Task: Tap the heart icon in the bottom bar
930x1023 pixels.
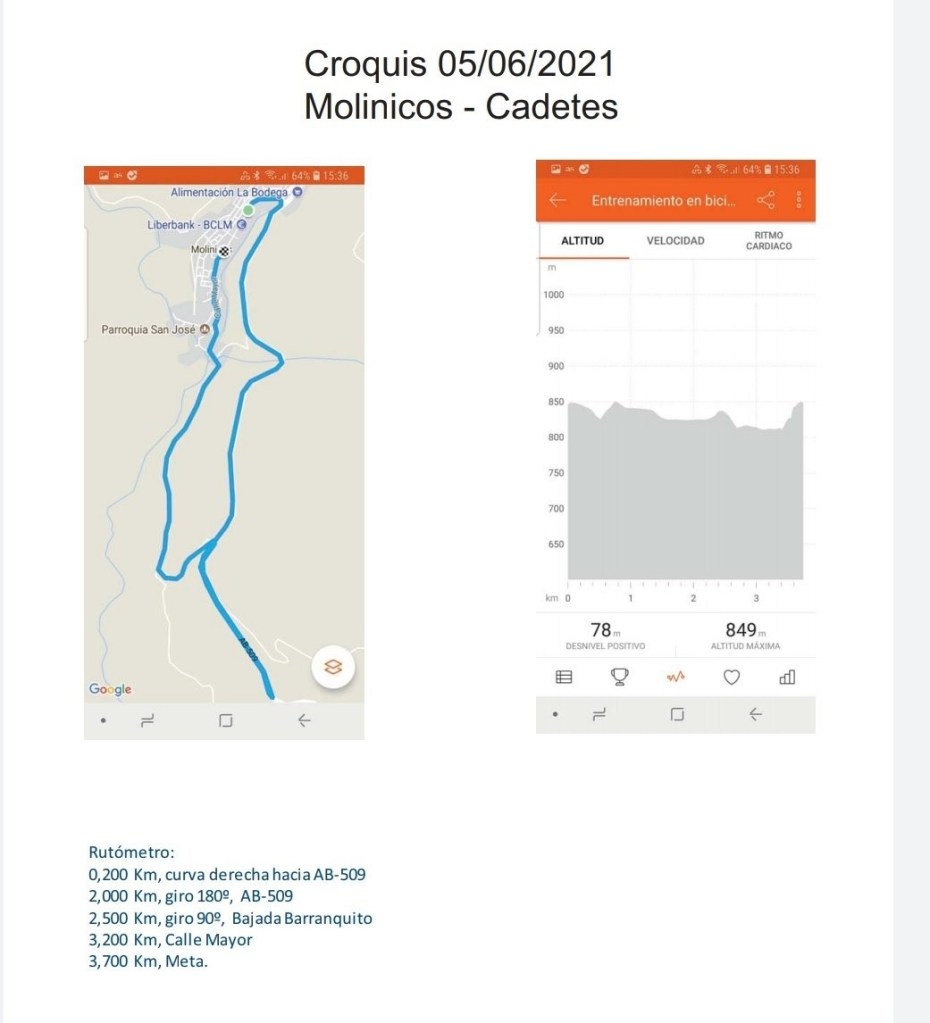Action: (731, 677)
